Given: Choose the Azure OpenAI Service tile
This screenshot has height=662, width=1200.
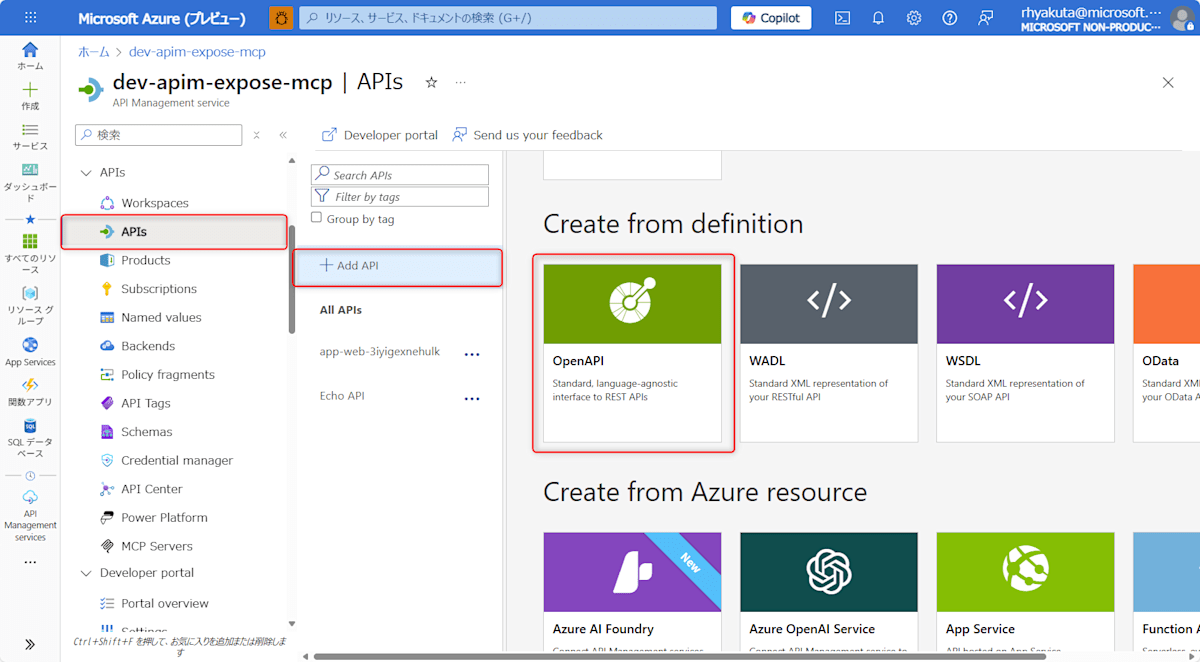Looking at the screenshot, I should point(829,591).
